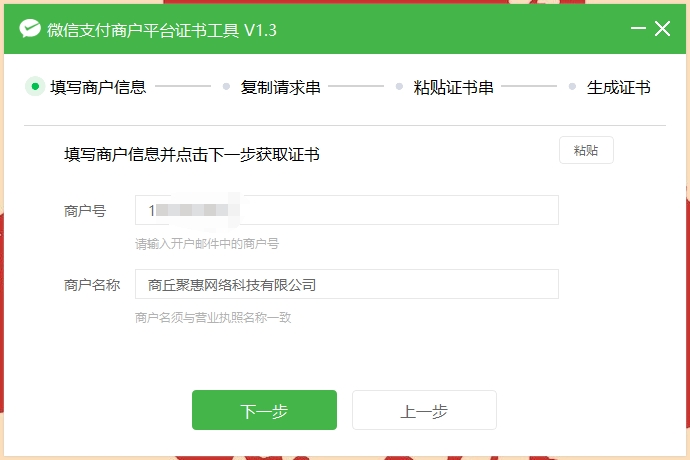Click hint text 商户名须与营业执照名称一致
This screenshot has height=460, width=690.
213,317
